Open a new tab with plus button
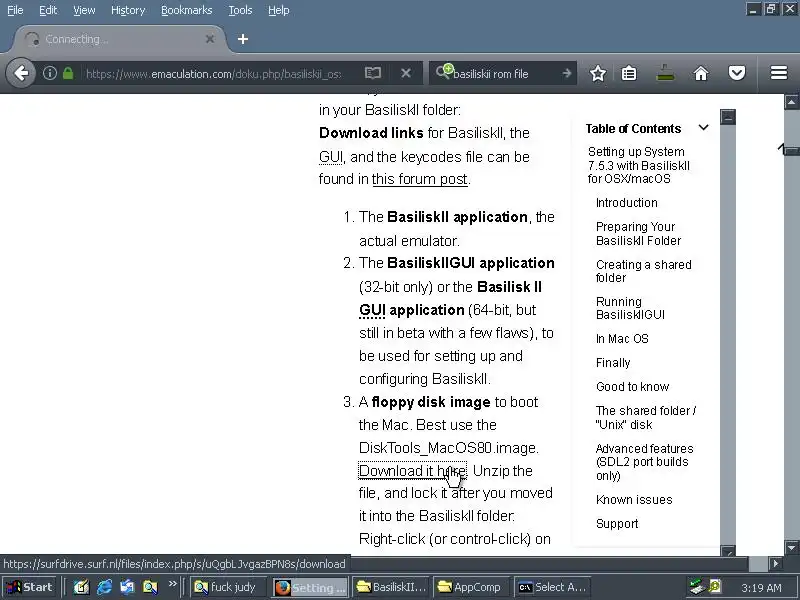Viewport: 800px width, 600px height. pyautogui.click(x=243, y=39)
